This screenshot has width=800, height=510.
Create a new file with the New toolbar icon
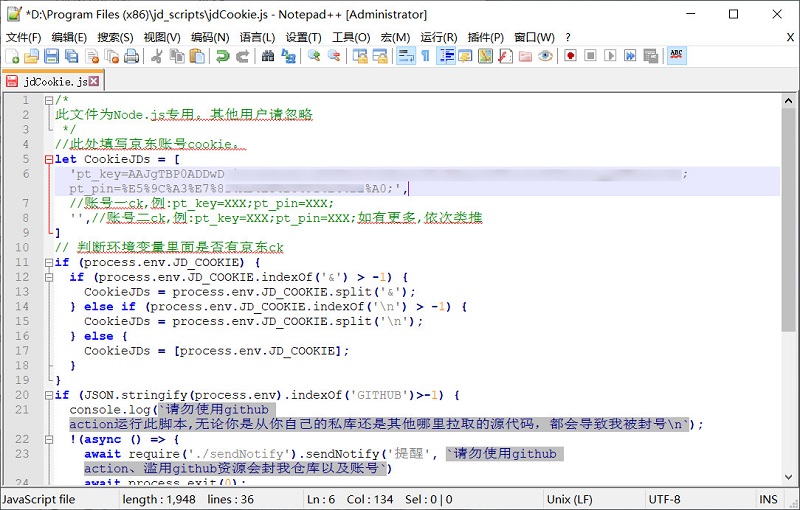(12, 56)
